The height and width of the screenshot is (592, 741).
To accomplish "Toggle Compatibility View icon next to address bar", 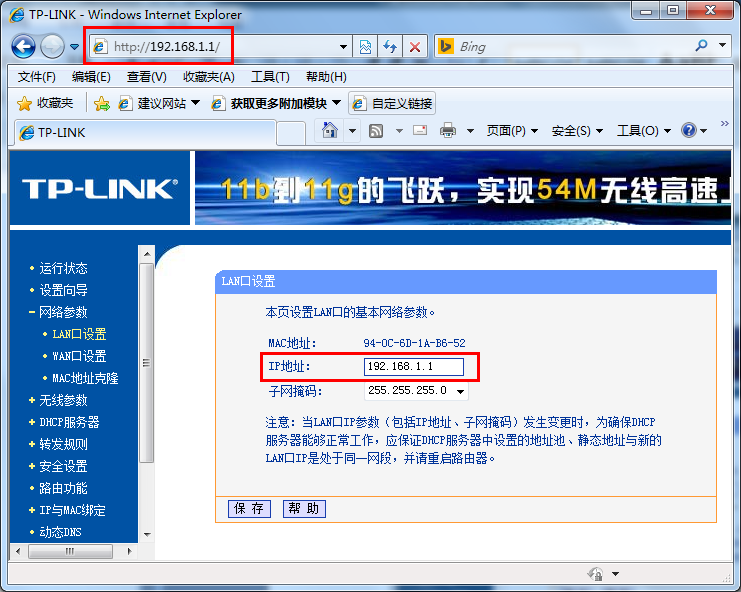I will [x=365, y=47].
